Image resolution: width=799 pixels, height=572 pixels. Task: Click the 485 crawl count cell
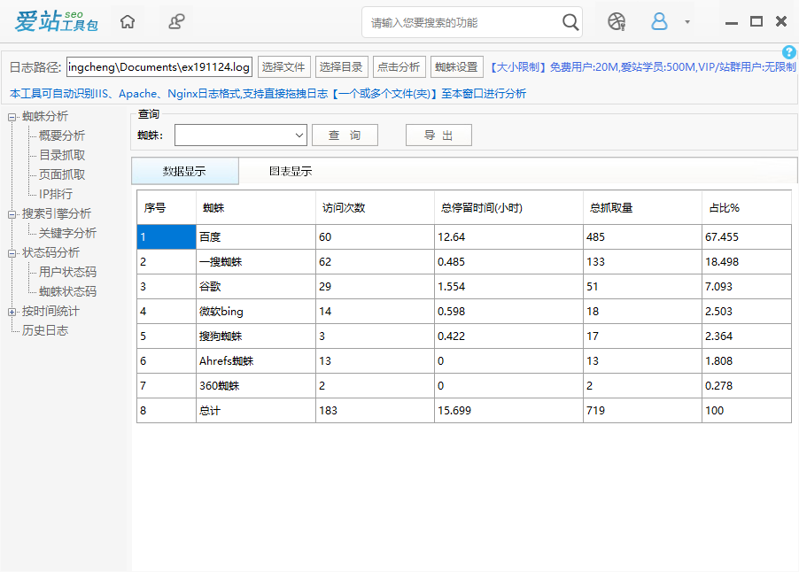(x=643, y=237)
